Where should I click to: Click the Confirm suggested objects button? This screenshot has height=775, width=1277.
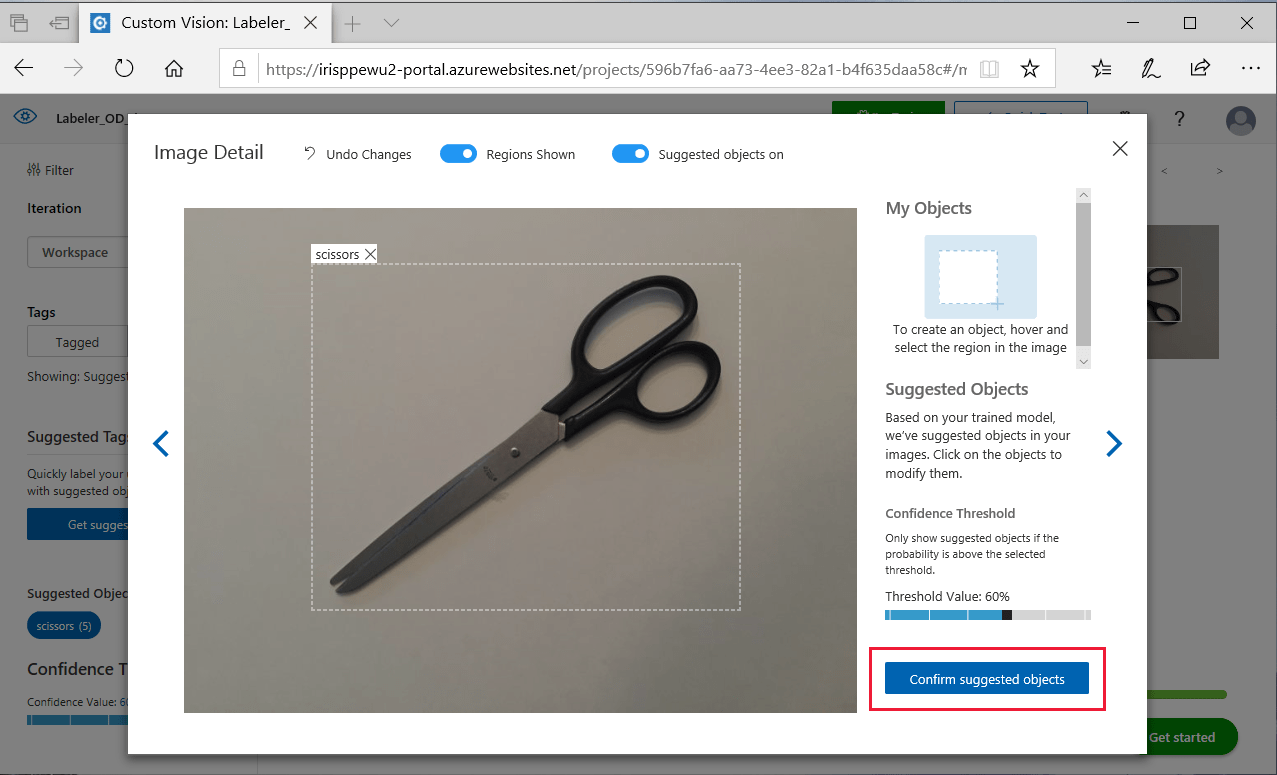(x=986, y=678)
